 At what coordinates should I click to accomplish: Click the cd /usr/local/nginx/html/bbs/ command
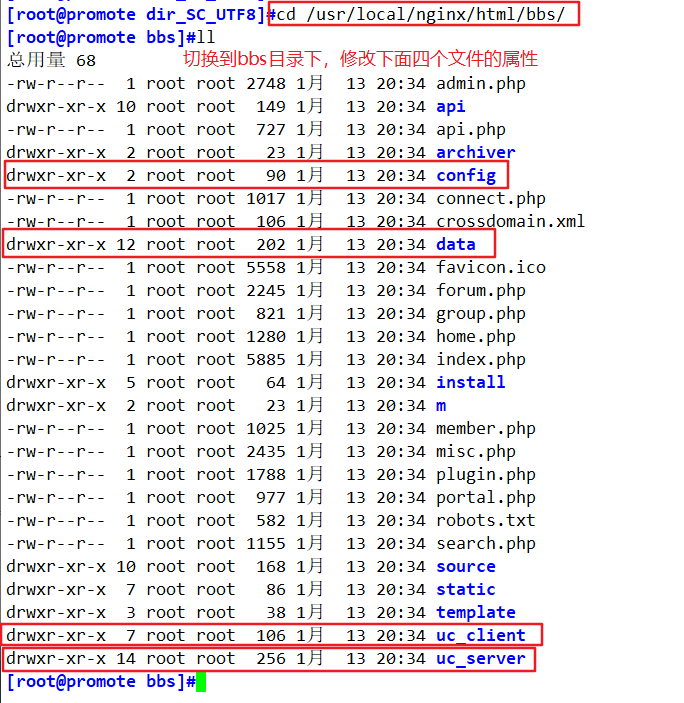pyautogui.click(x=420, y=15)
